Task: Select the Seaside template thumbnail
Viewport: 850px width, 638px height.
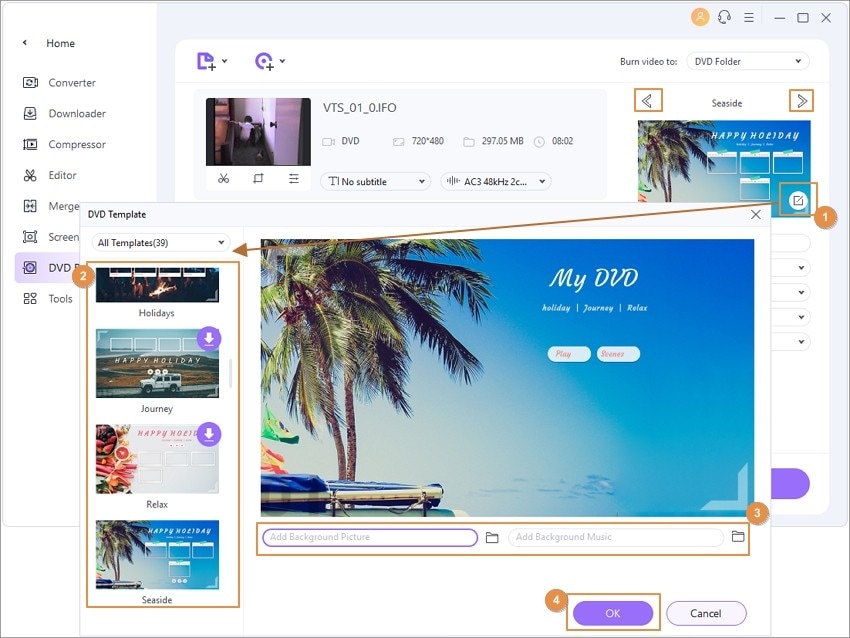Action: click(x=157, y=555)
